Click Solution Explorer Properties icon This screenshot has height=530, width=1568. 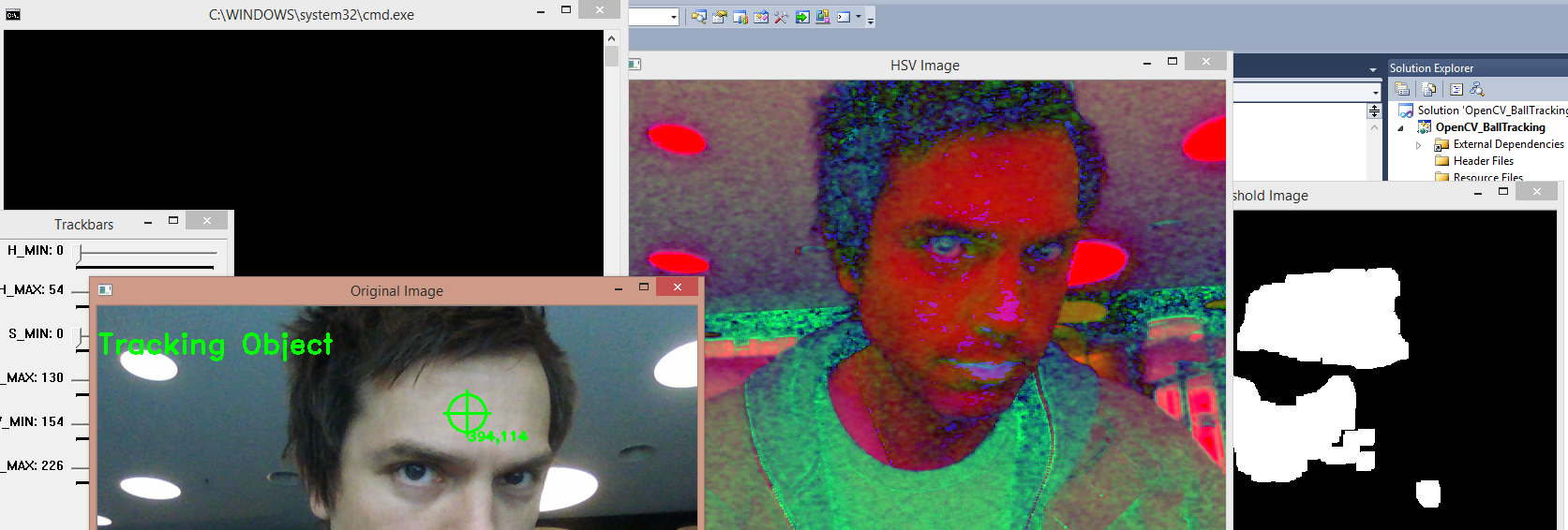click(x=1402, y=89)
